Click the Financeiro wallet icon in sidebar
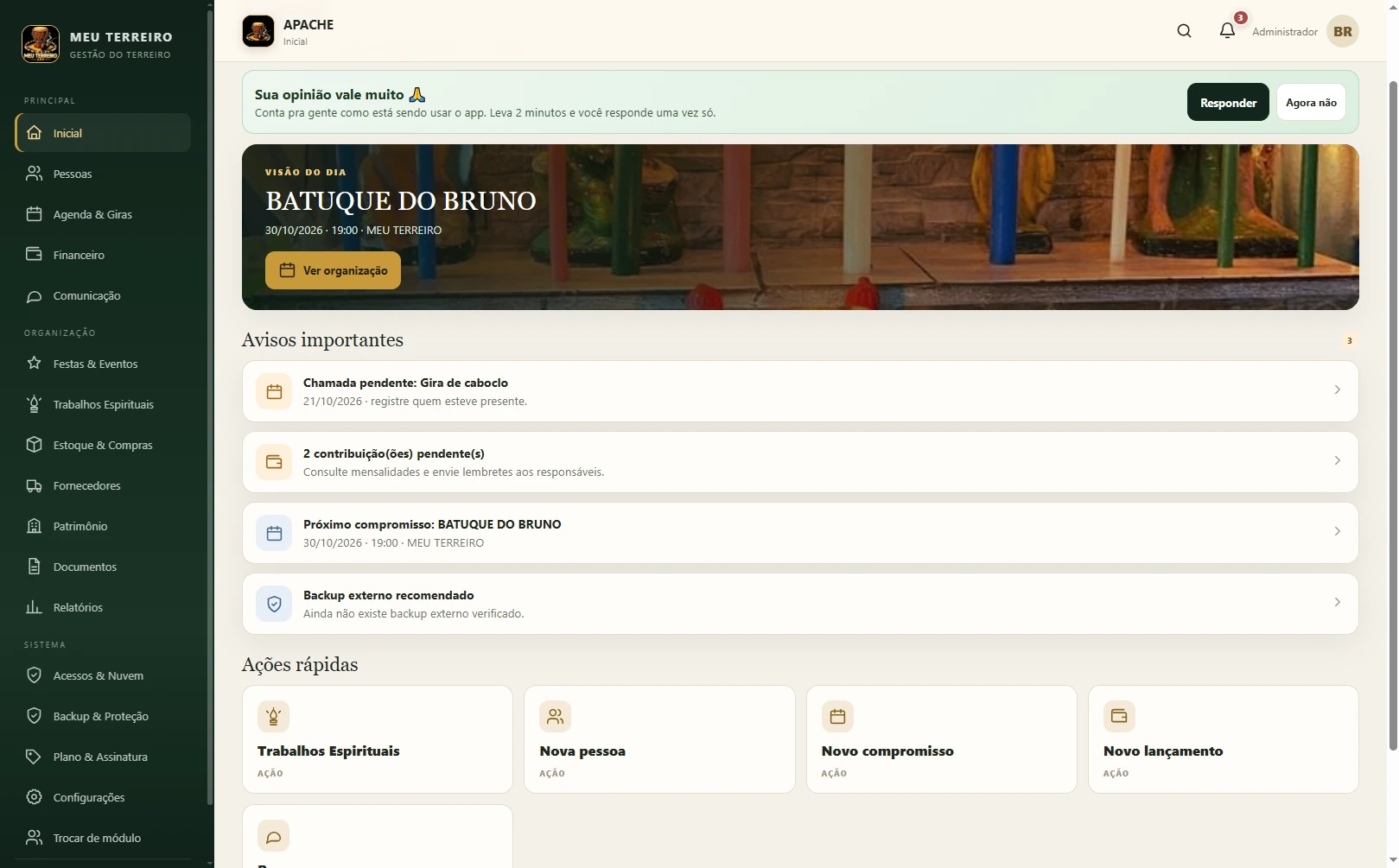 point(34,255)
